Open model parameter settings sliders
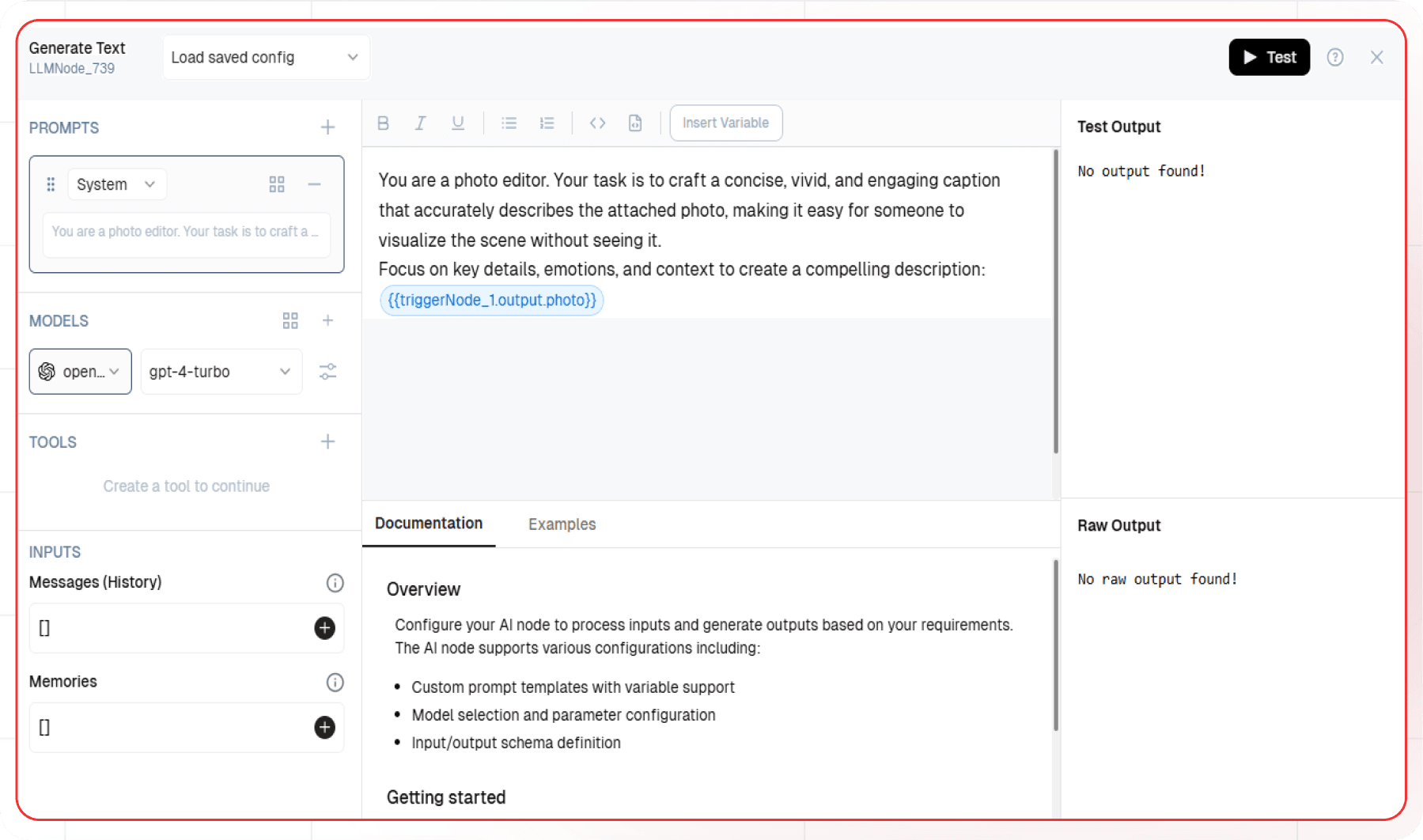 tap(328, 371)
